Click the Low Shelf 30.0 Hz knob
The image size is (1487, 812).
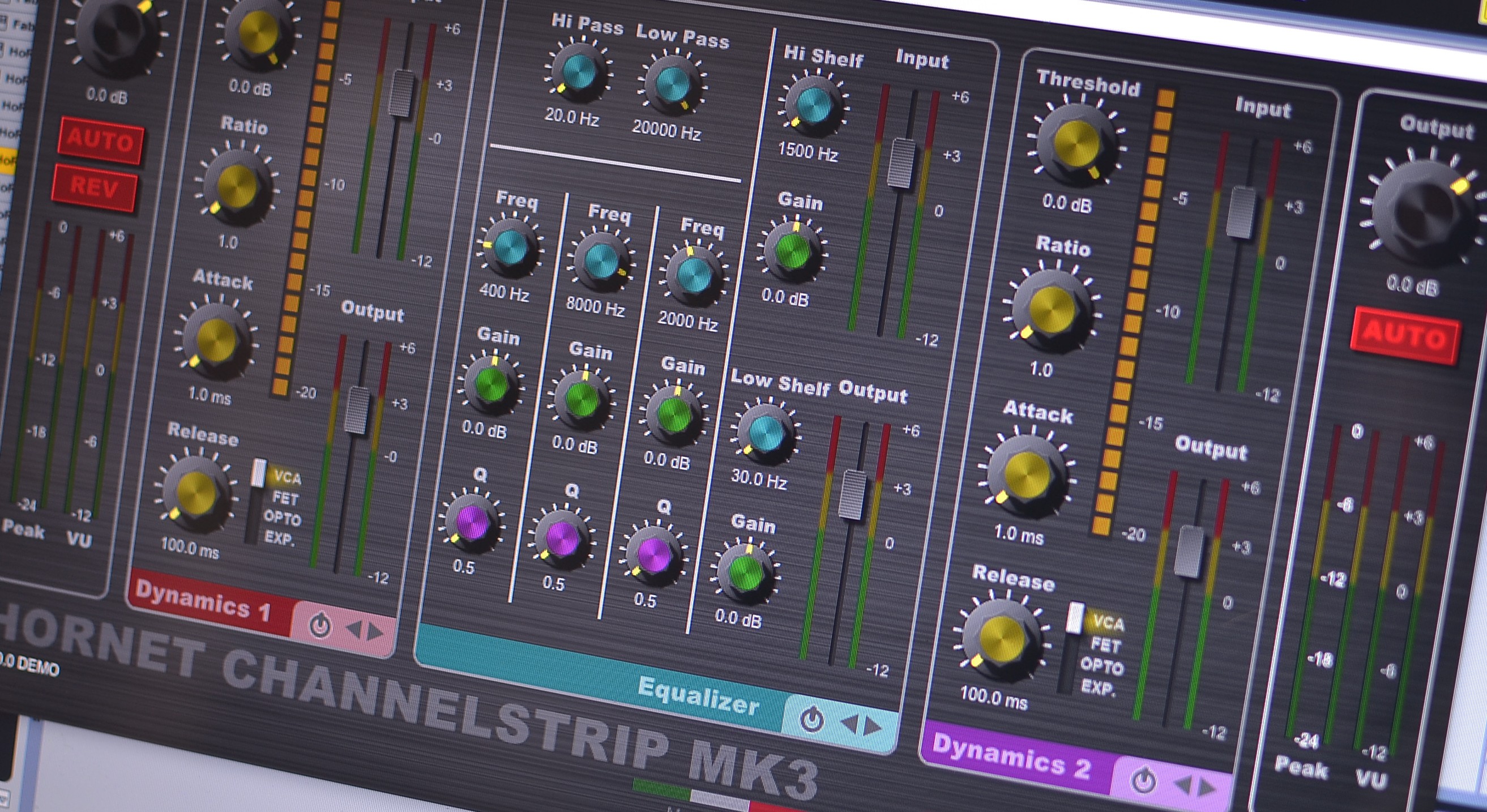coord(767,433)
